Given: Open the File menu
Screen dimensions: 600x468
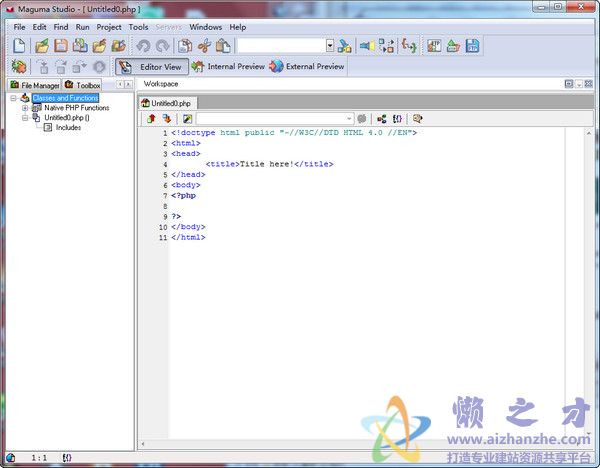Looking at the screenshot, I should [x=19, y=27].
